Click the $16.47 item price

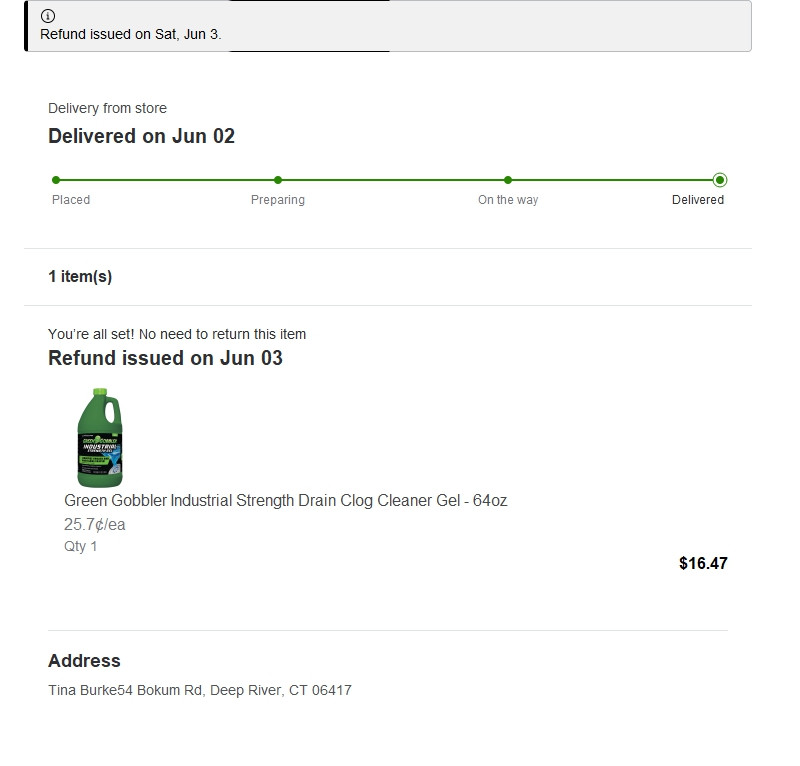coord(703,563)
